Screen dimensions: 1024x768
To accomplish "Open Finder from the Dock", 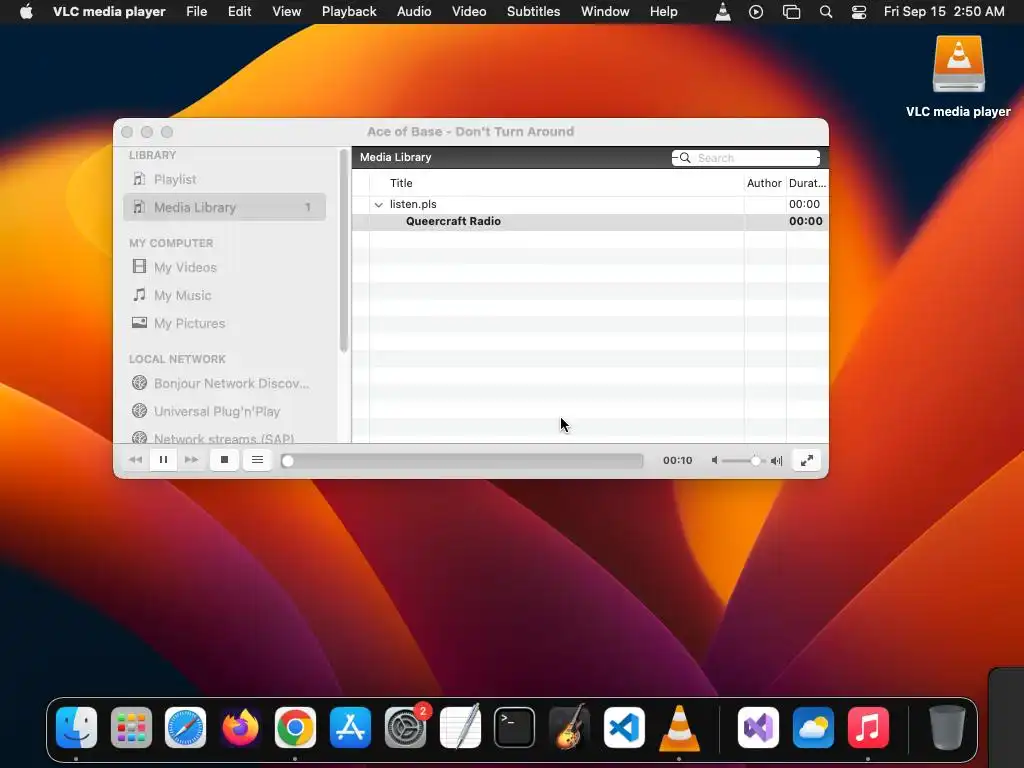I will [x=76, y=727].
